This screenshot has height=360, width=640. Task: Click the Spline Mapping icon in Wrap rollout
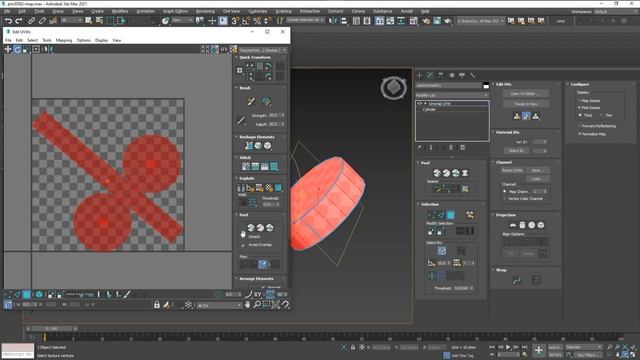tap(517, 280)
